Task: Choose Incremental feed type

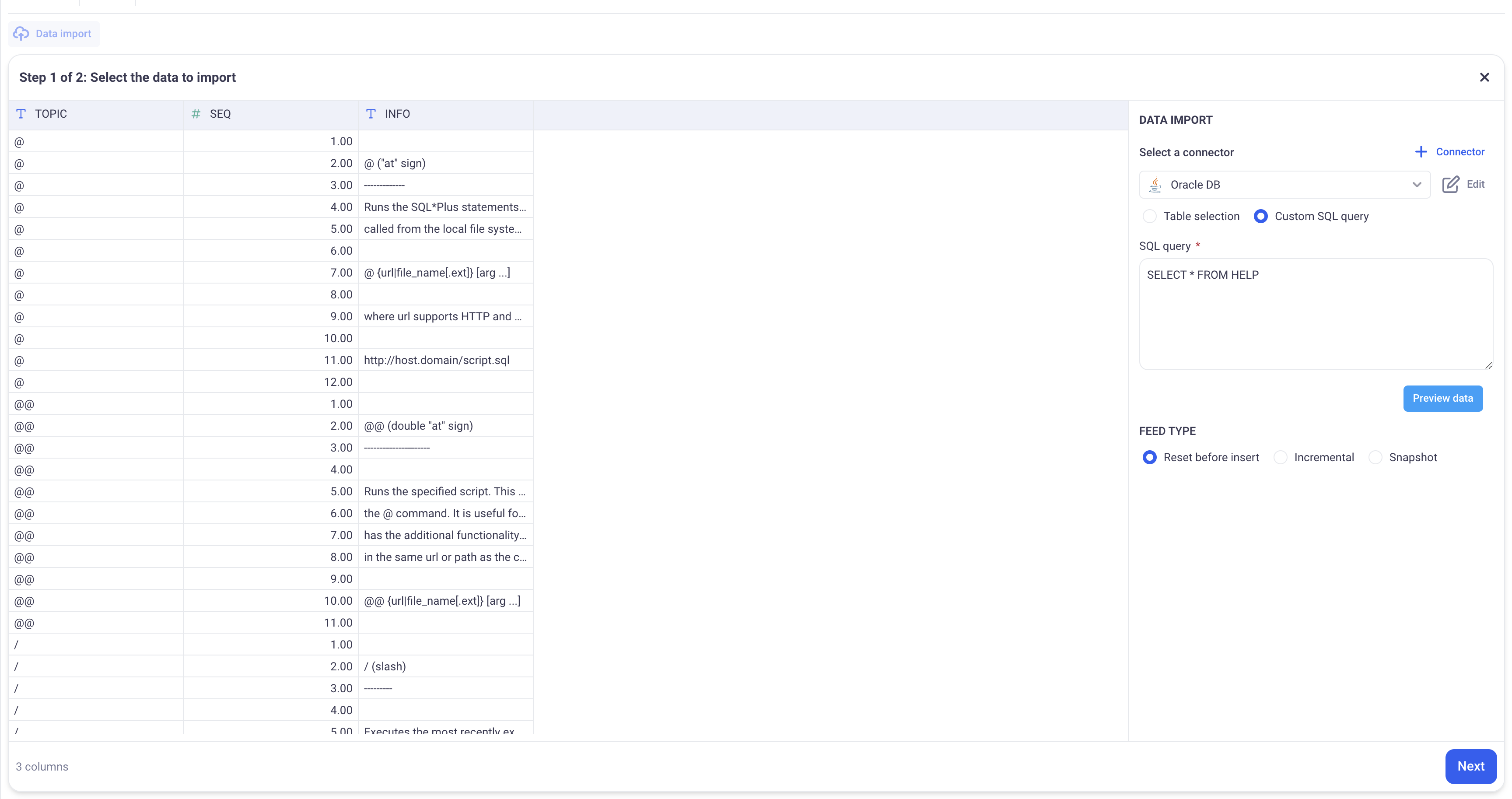Action: (x=1280, y=457)
